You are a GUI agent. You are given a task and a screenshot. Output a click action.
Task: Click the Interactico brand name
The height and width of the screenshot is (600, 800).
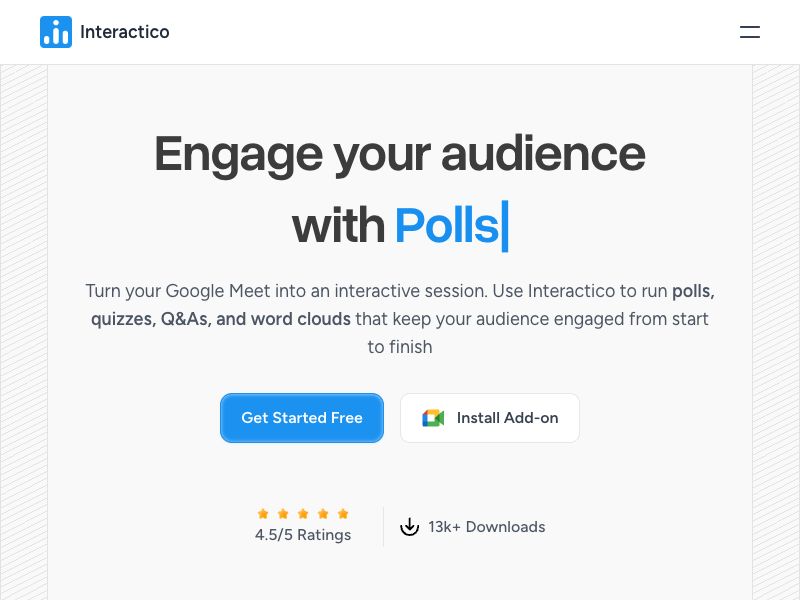coord(125,32)
